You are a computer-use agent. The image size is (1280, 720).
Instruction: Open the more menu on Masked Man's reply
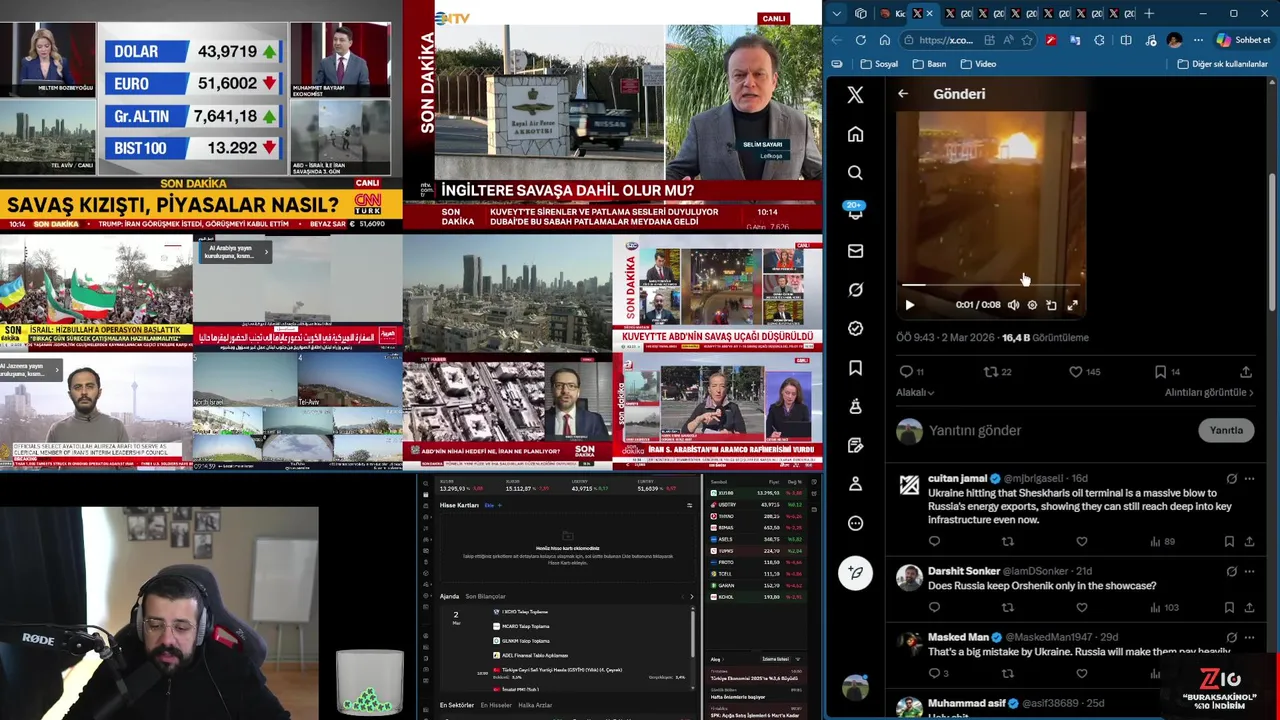[x=1249, y=637]
